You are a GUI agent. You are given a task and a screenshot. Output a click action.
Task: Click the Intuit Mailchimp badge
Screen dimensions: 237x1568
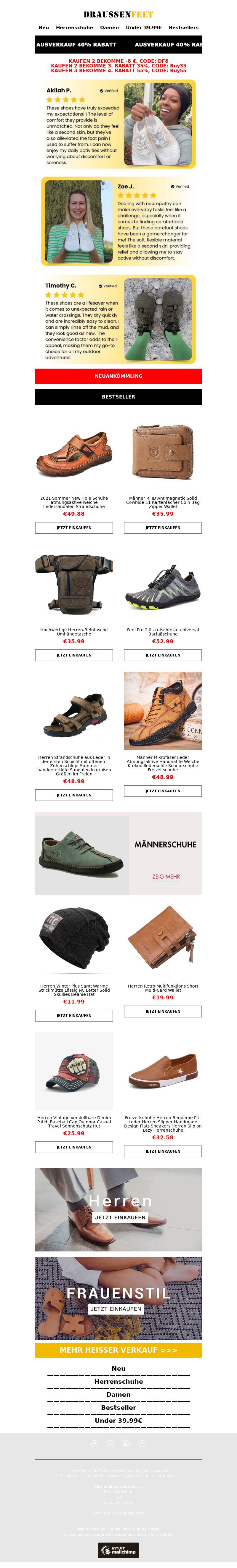point(118,1550)
